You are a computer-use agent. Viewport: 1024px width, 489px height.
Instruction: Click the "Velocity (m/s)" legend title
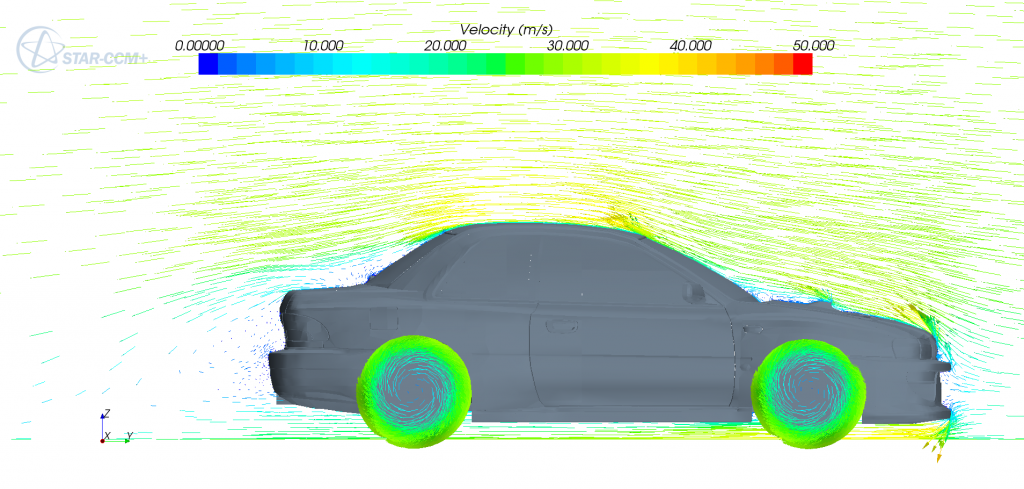tap(506, 29)
